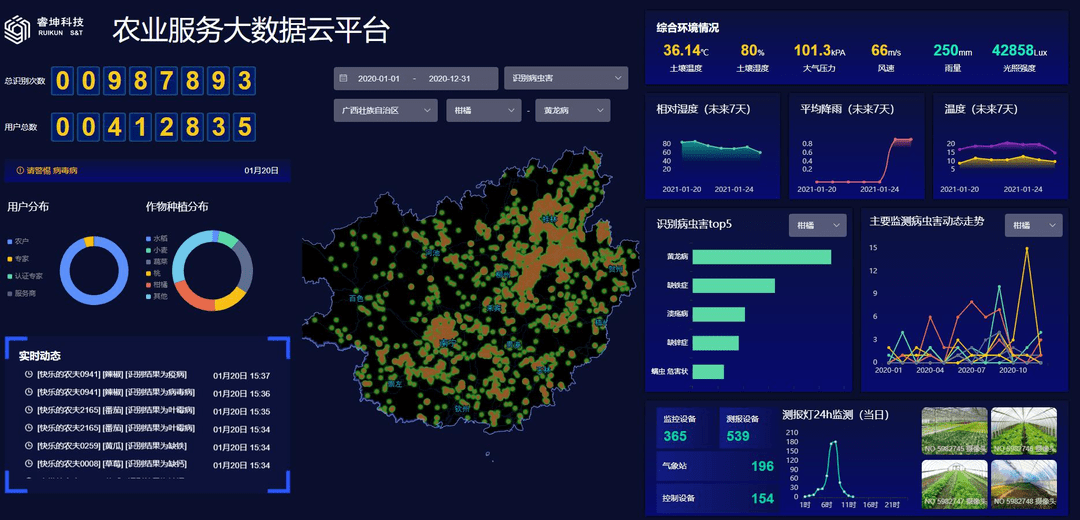
Task: Click the 农业服务大数据云平台 page title
Action: click(x=251, y=31)
